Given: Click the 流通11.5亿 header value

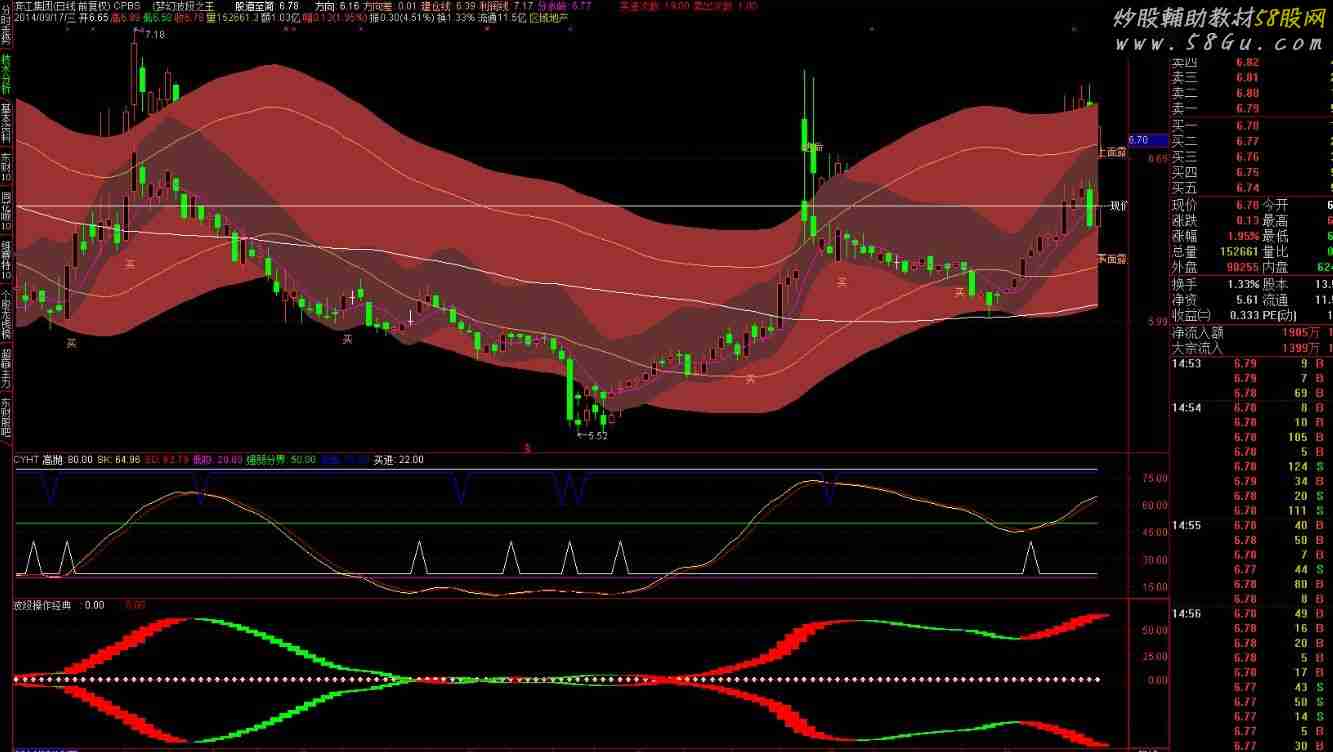Looking at the screenshot, I should click(x=500, y=18).
